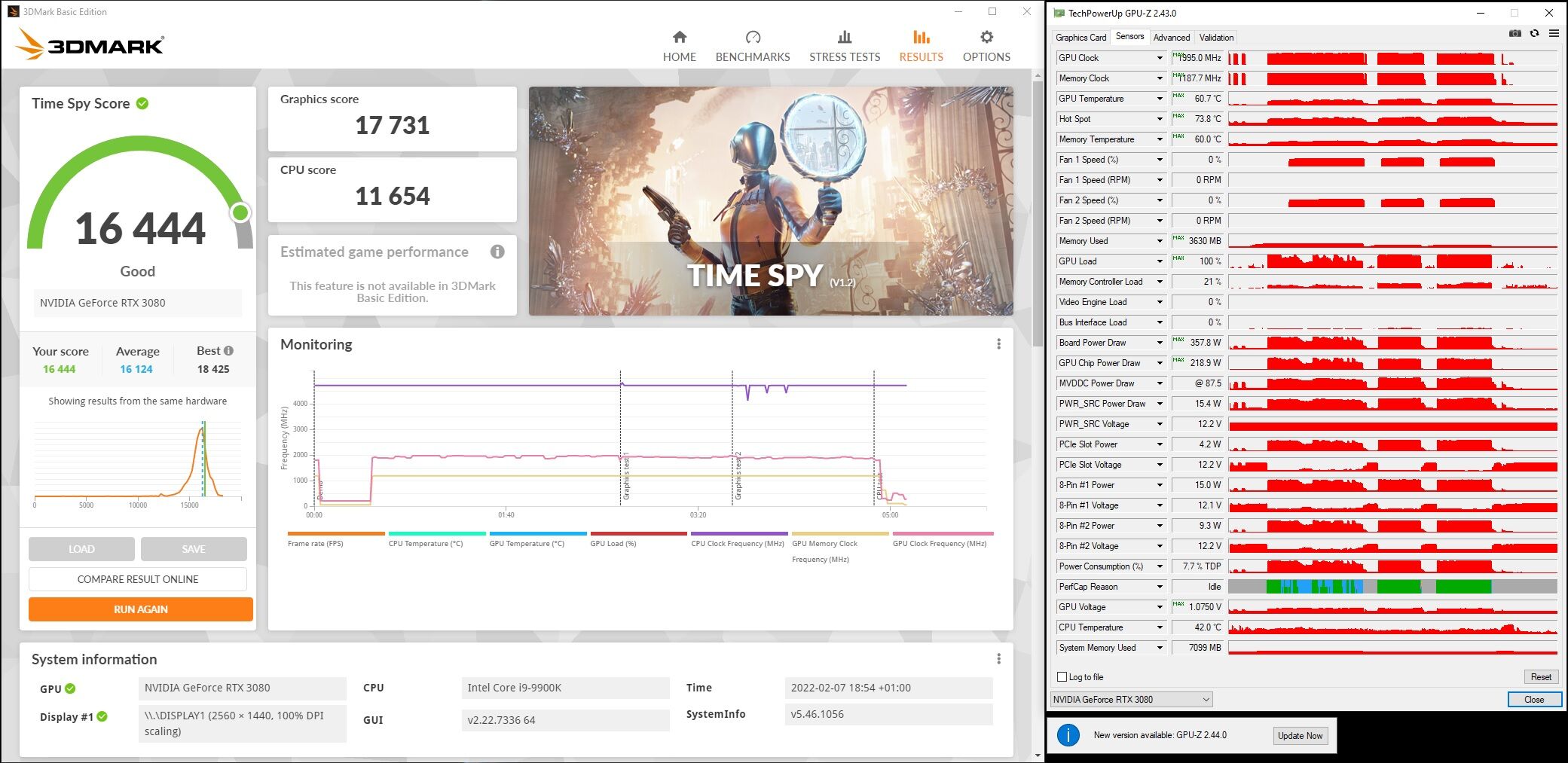
Task: Open PerfCap Reason sensor dropdown
Action: [x=1160, y=587]
